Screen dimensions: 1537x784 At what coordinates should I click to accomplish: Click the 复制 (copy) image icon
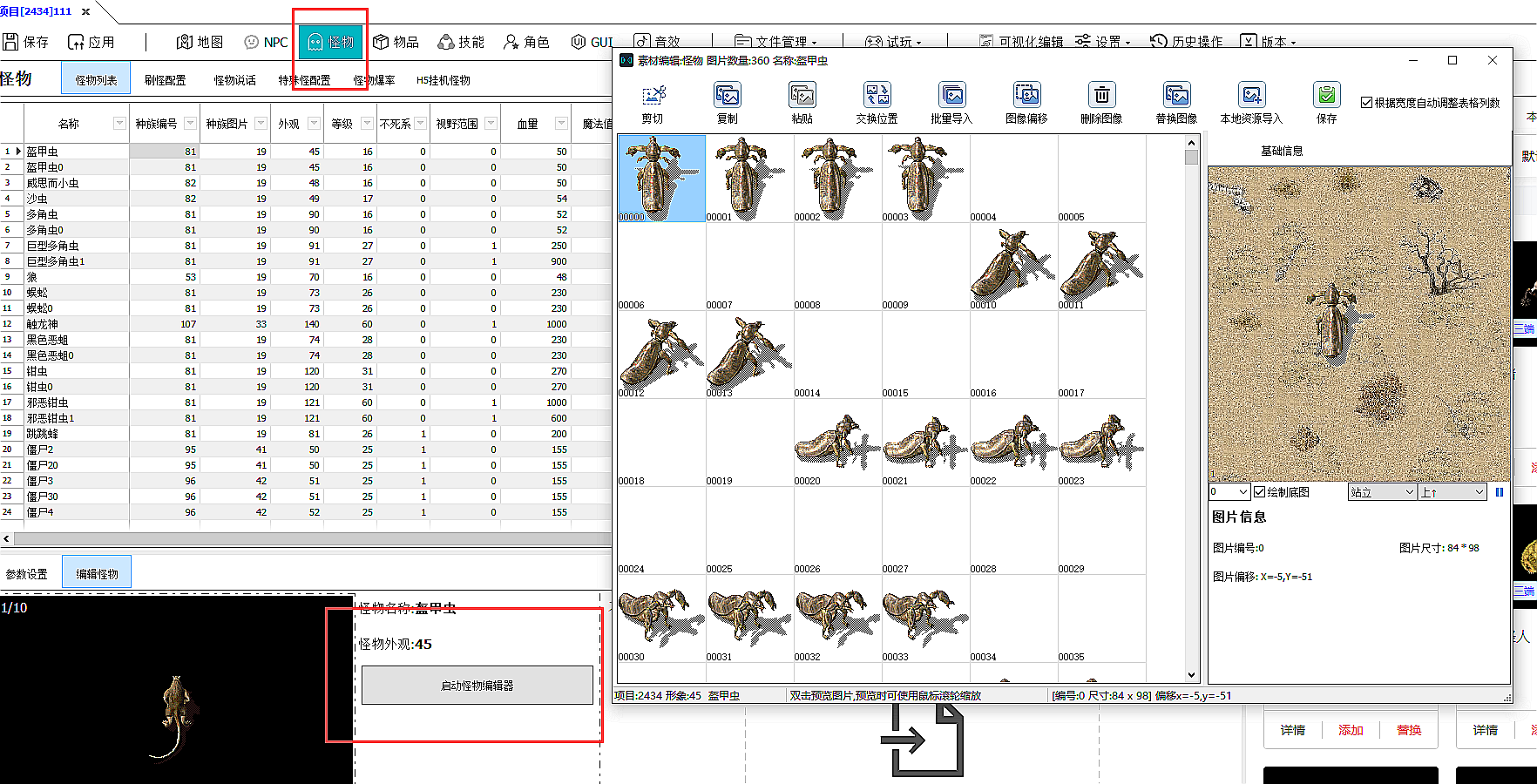tap(727, 95)
